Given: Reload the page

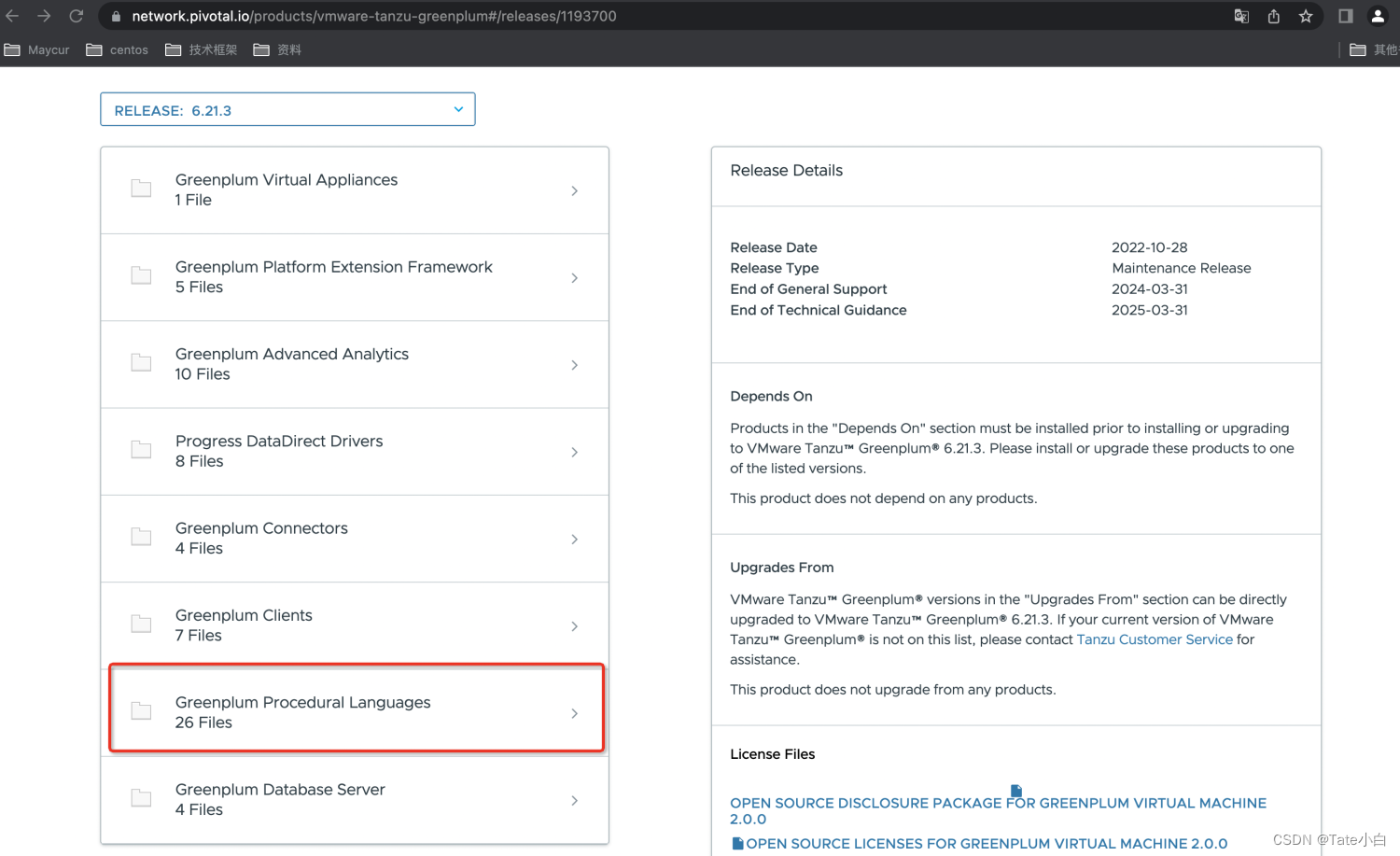Looking at the screenshot, I should click(77, 16).
